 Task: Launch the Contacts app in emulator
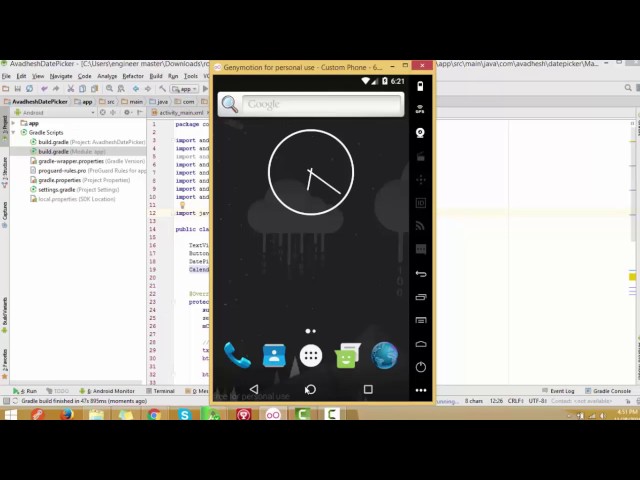coord(274,355)
